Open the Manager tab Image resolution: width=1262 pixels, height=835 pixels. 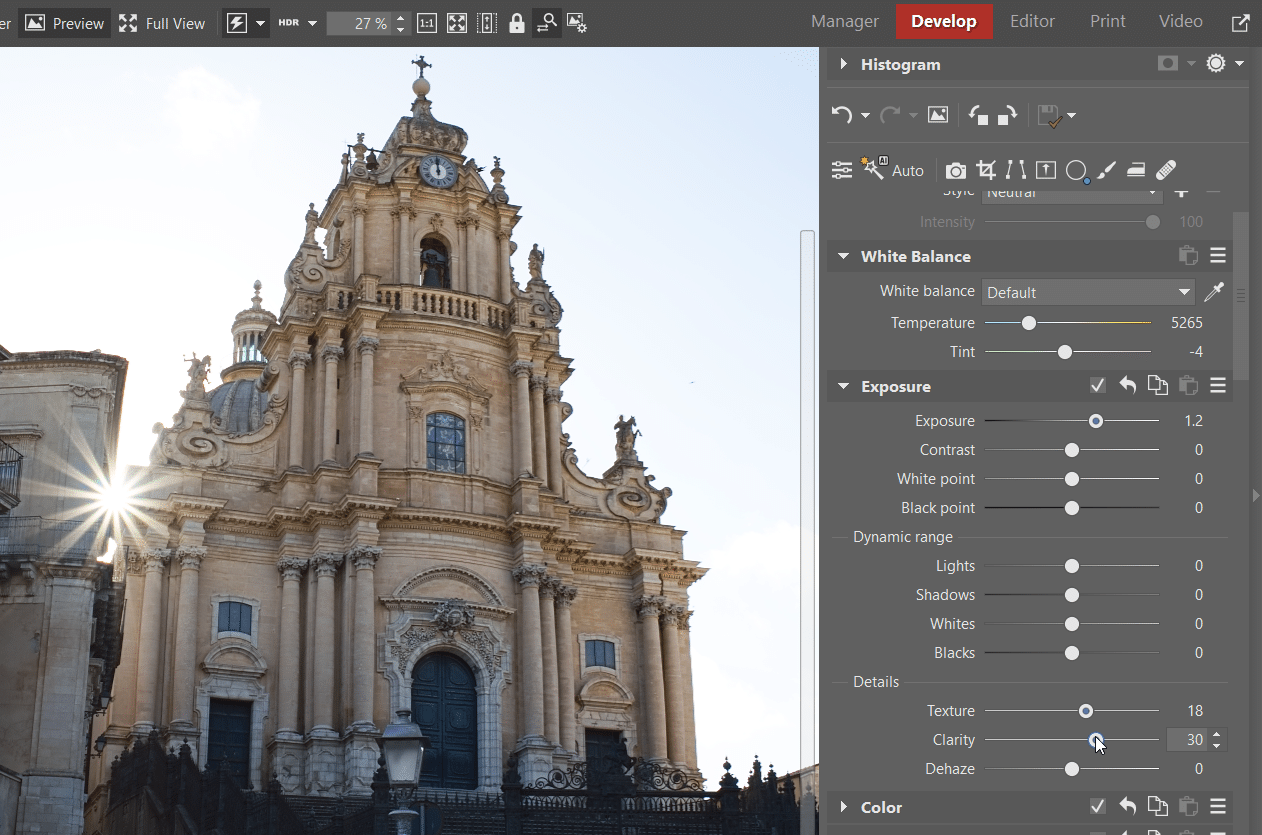coord(844,22)
